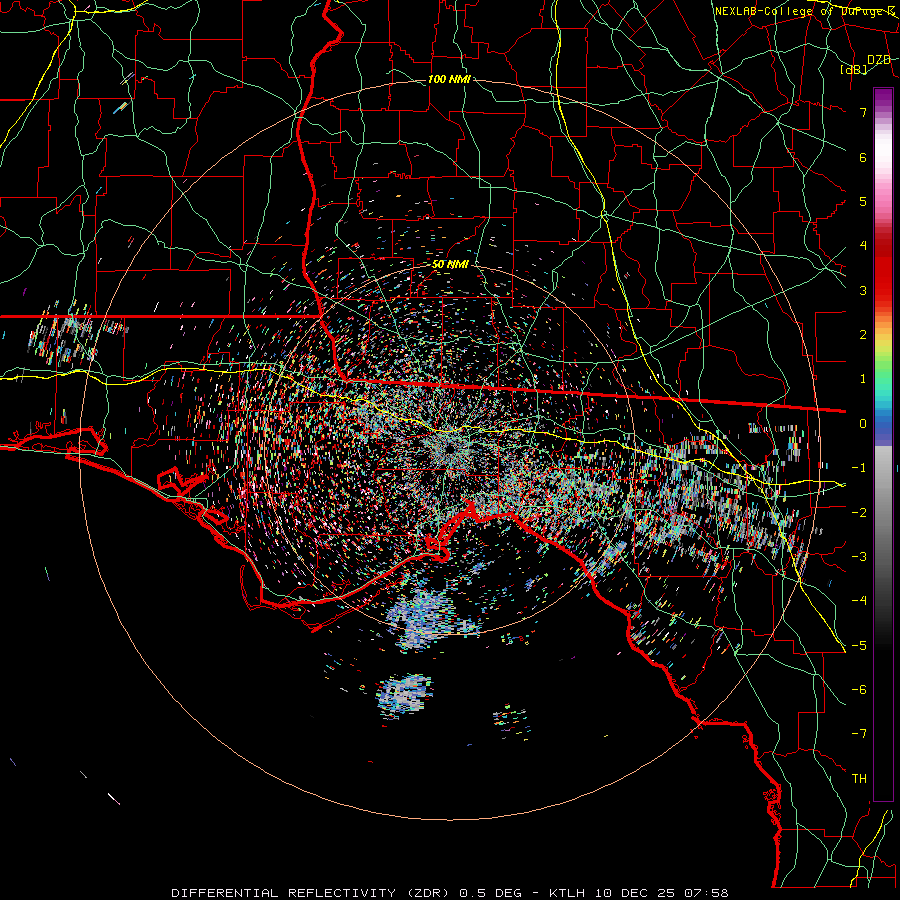Click the 4 dB tick label
The image size is (900, 900).
pos(863,246)
